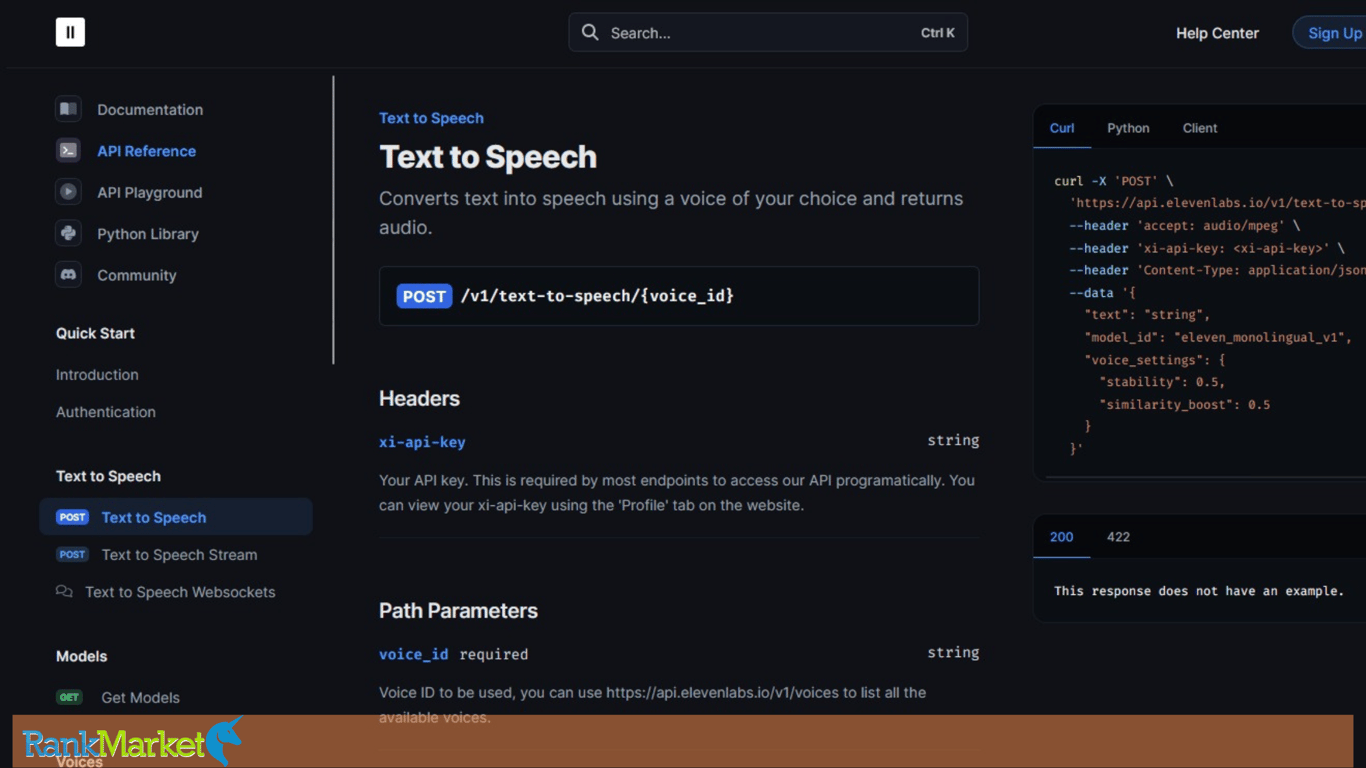This screenshot has width=1366, height=768.
Task: Click the POST badge in the sidebar Text to Speech row
Action: (x=72, y=517)
